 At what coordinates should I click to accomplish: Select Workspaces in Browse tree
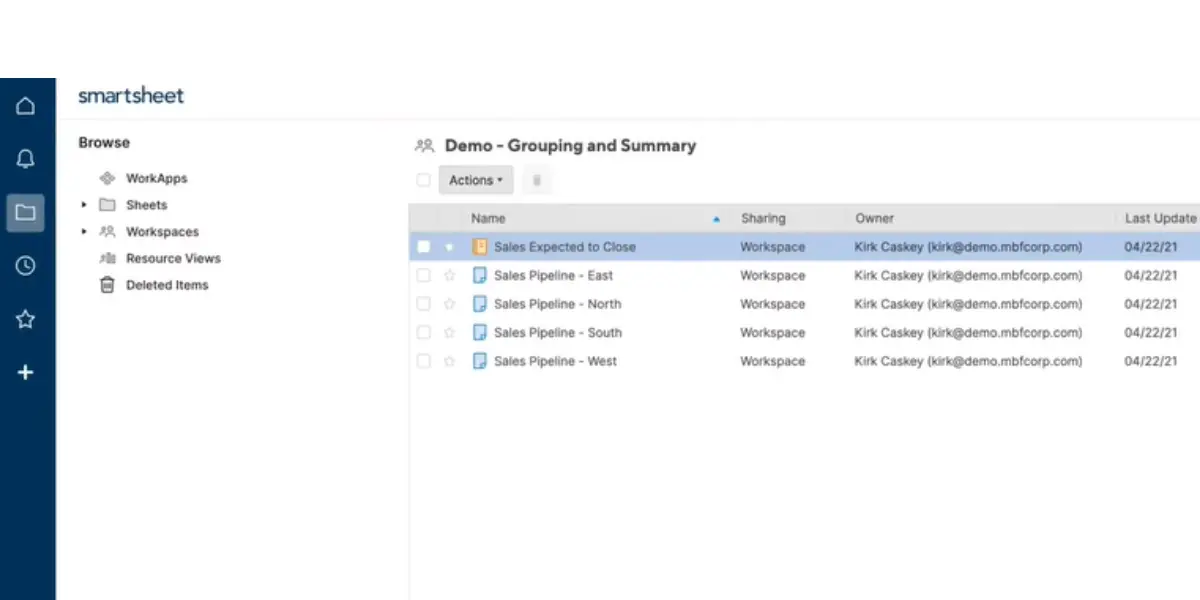coord(162,232)
